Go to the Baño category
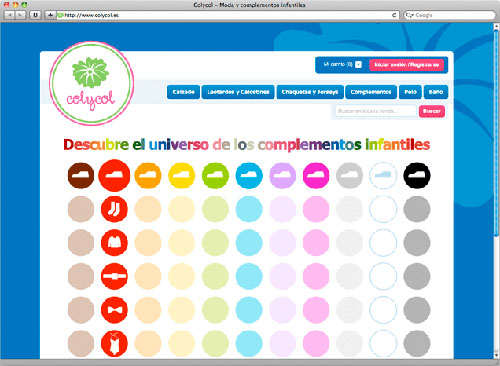The width and height of the screenshot is (500, 366). (436, 92)
